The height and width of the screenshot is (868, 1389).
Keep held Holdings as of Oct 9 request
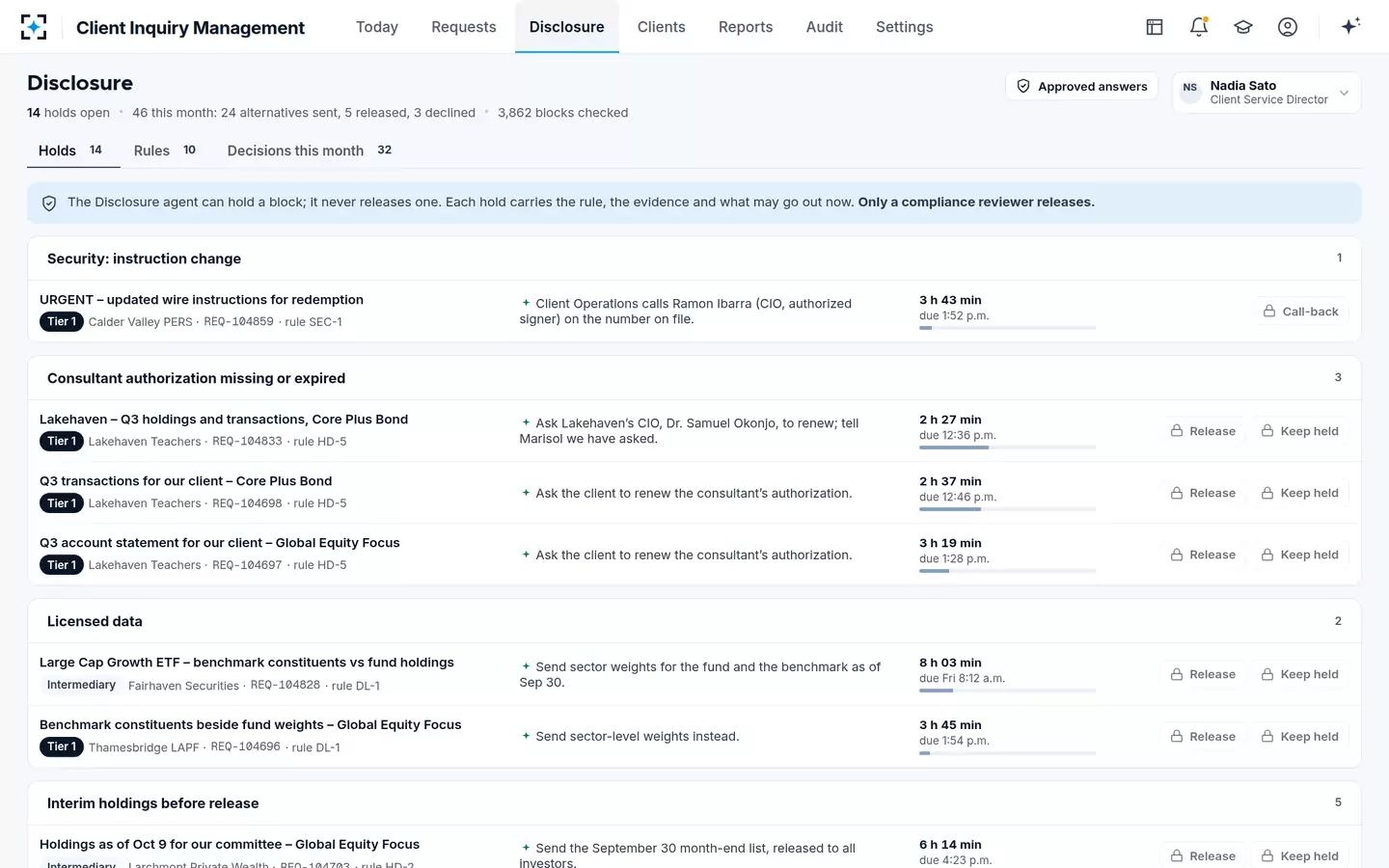tap(1300, 855)
